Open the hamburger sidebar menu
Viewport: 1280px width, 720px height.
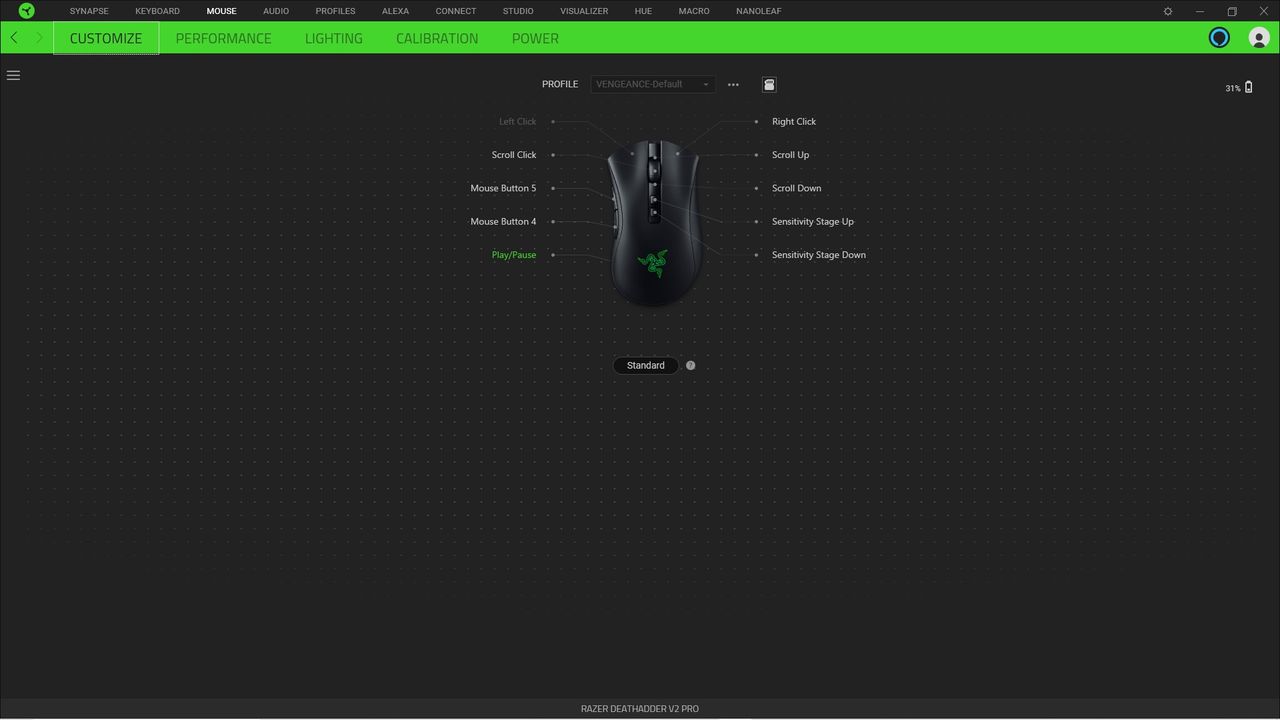(13, 75)
